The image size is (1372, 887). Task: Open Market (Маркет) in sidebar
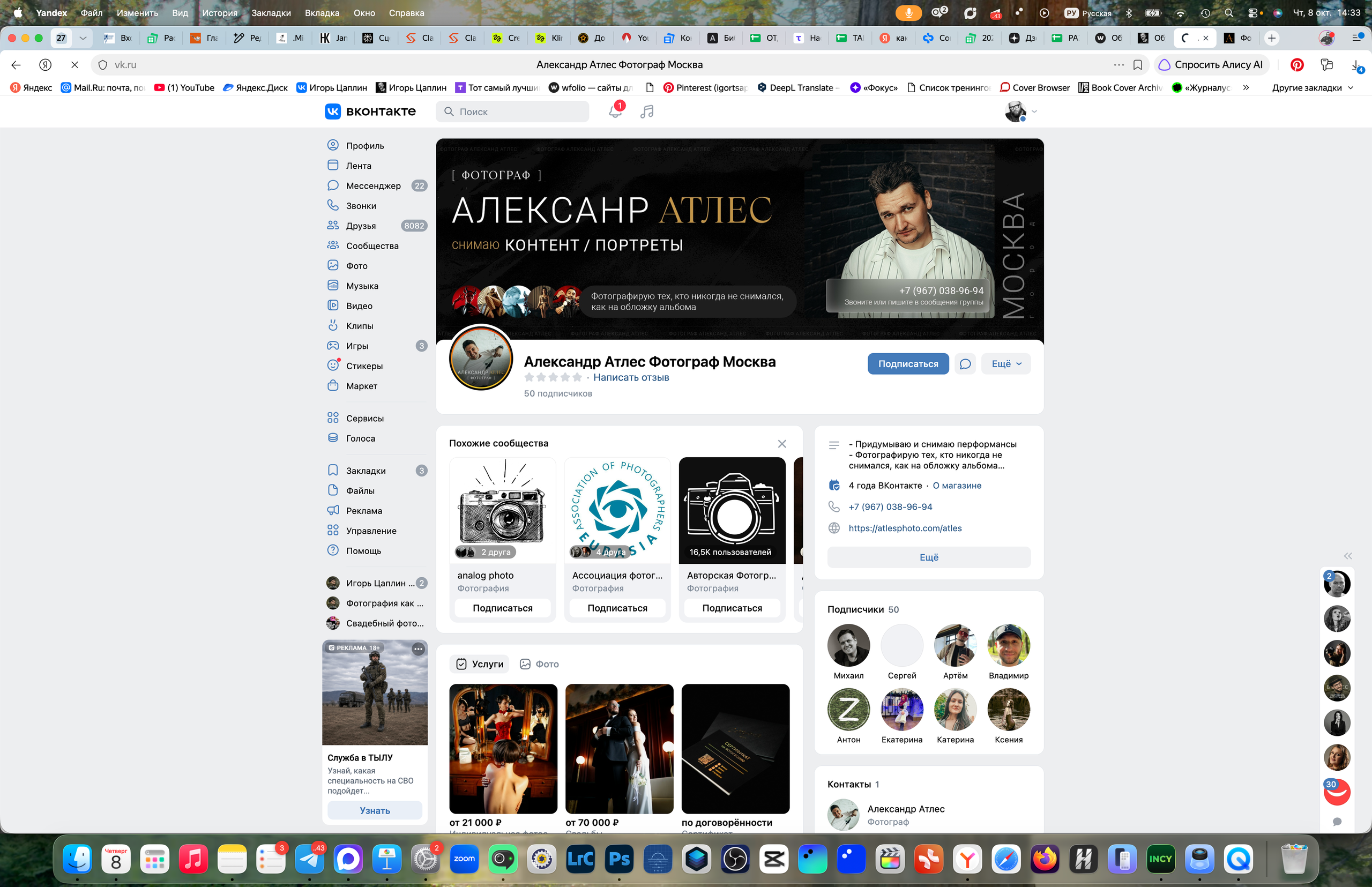point(377,386)
